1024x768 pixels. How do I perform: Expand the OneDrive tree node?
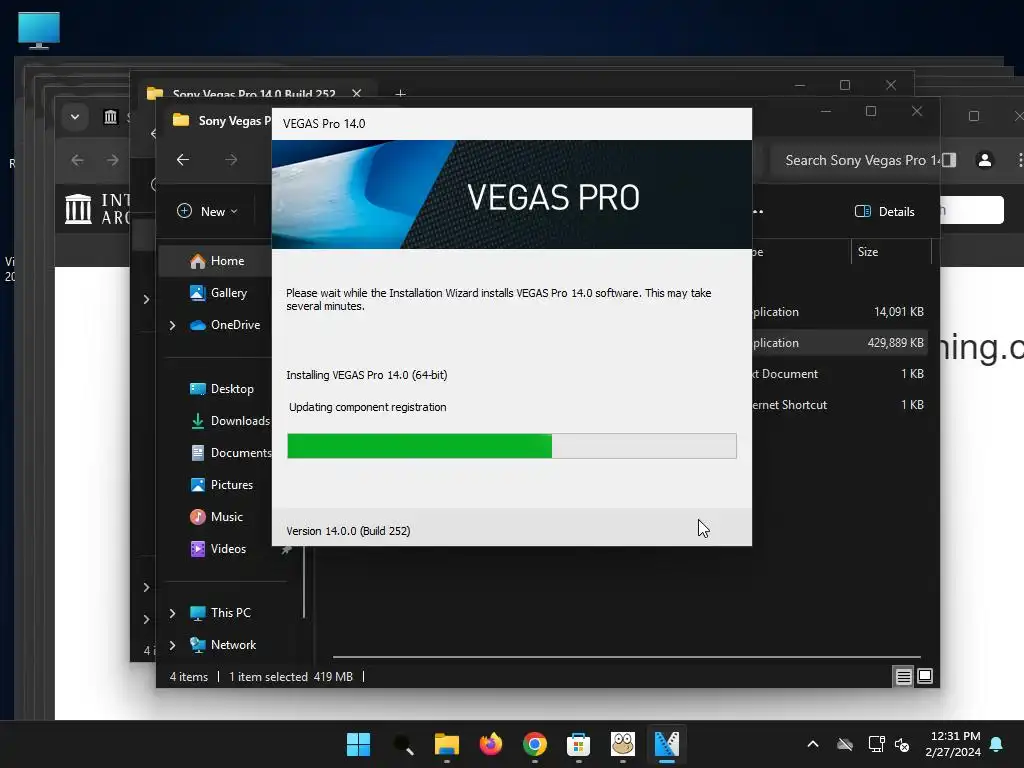tap(172, 325)
